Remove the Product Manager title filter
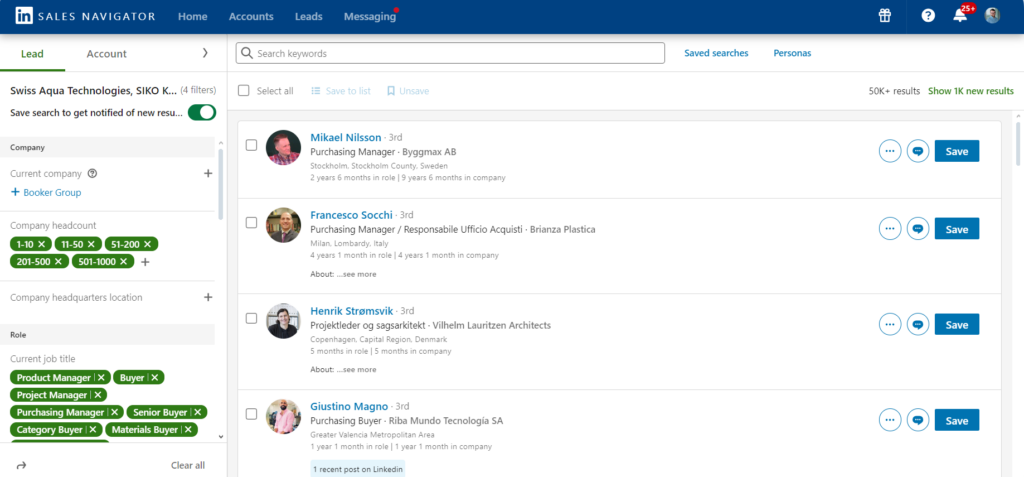Viewport: 1024px width, 477px height. pos(101,378)
